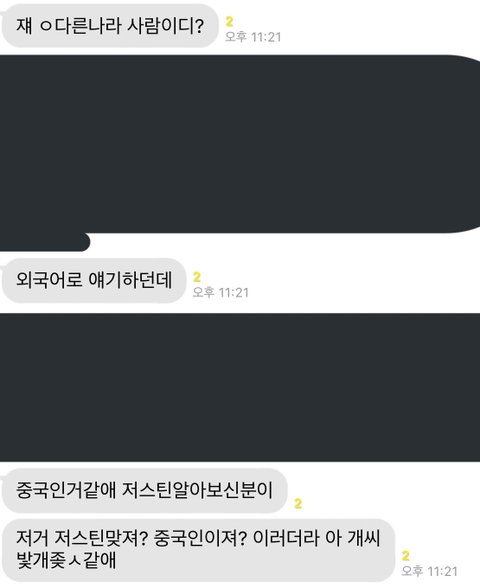Click the second line '빷개좆ㅅ같애' of the last bubble
480x588 pixels.
tap(66, 560)
